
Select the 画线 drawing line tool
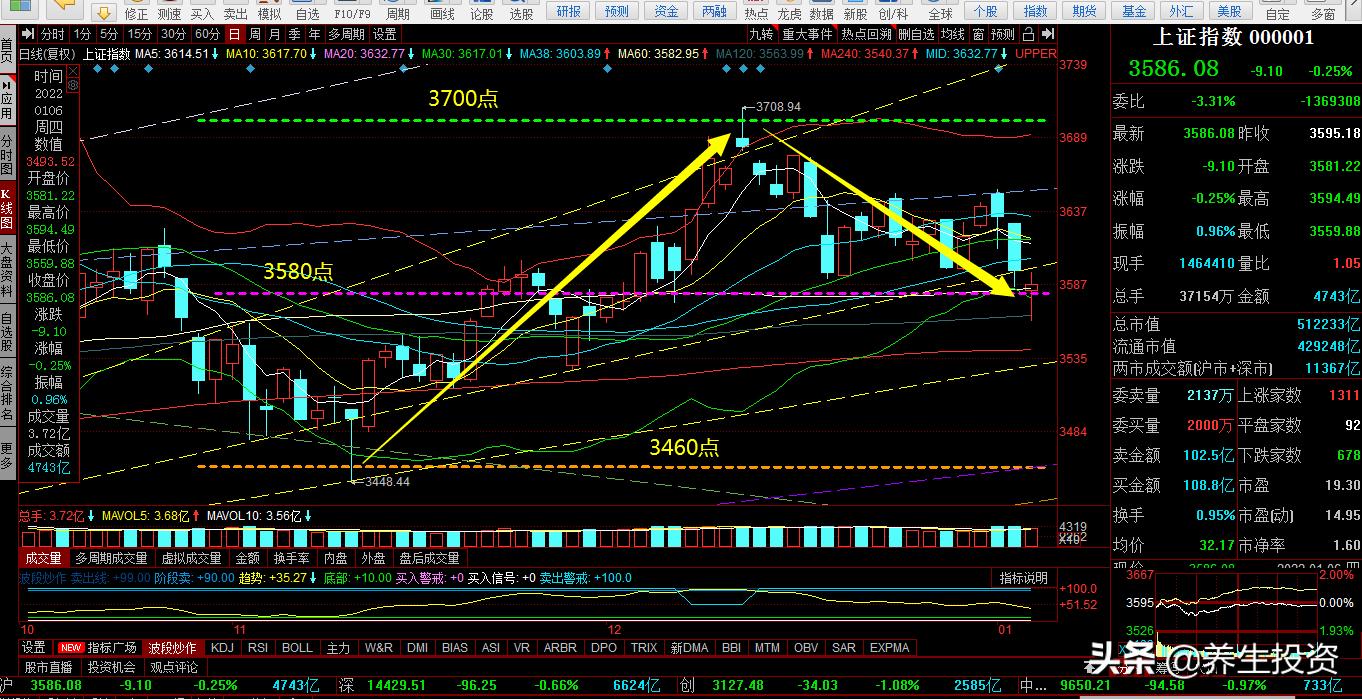441,13
